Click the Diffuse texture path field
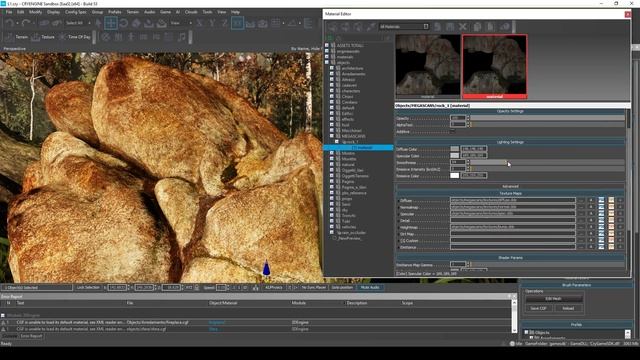The height and width of the screenshot is (360, 640). tap(513, 200)
